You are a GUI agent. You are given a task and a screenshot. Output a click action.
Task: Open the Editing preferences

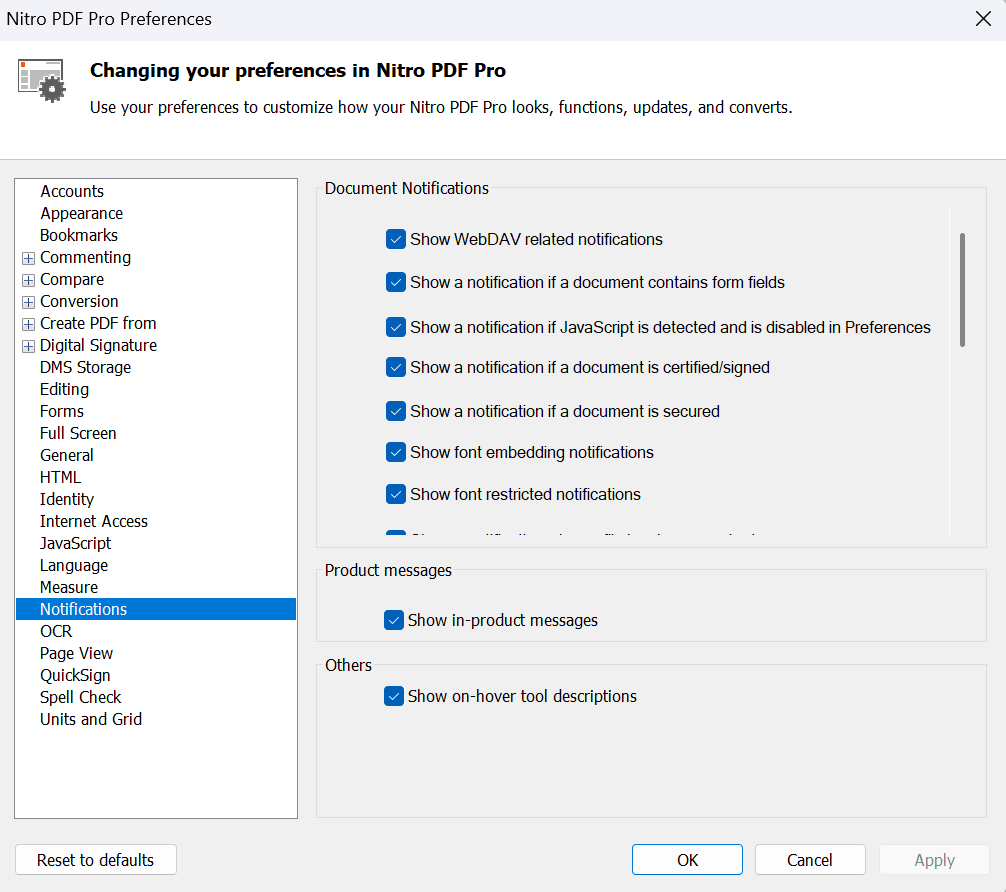point(64,389)
